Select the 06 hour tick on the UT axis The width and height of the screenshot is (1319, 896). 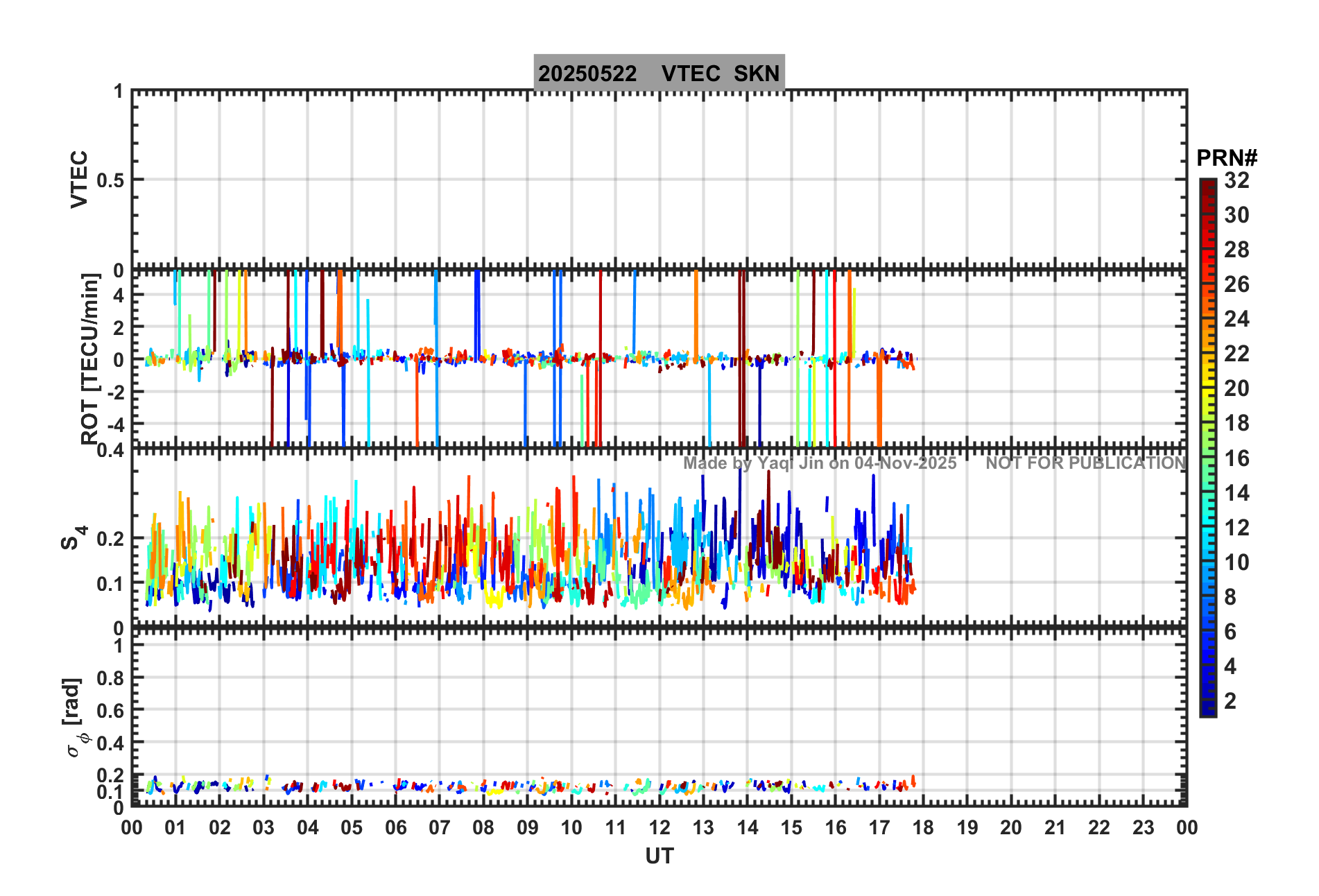(x=395, y=827)
